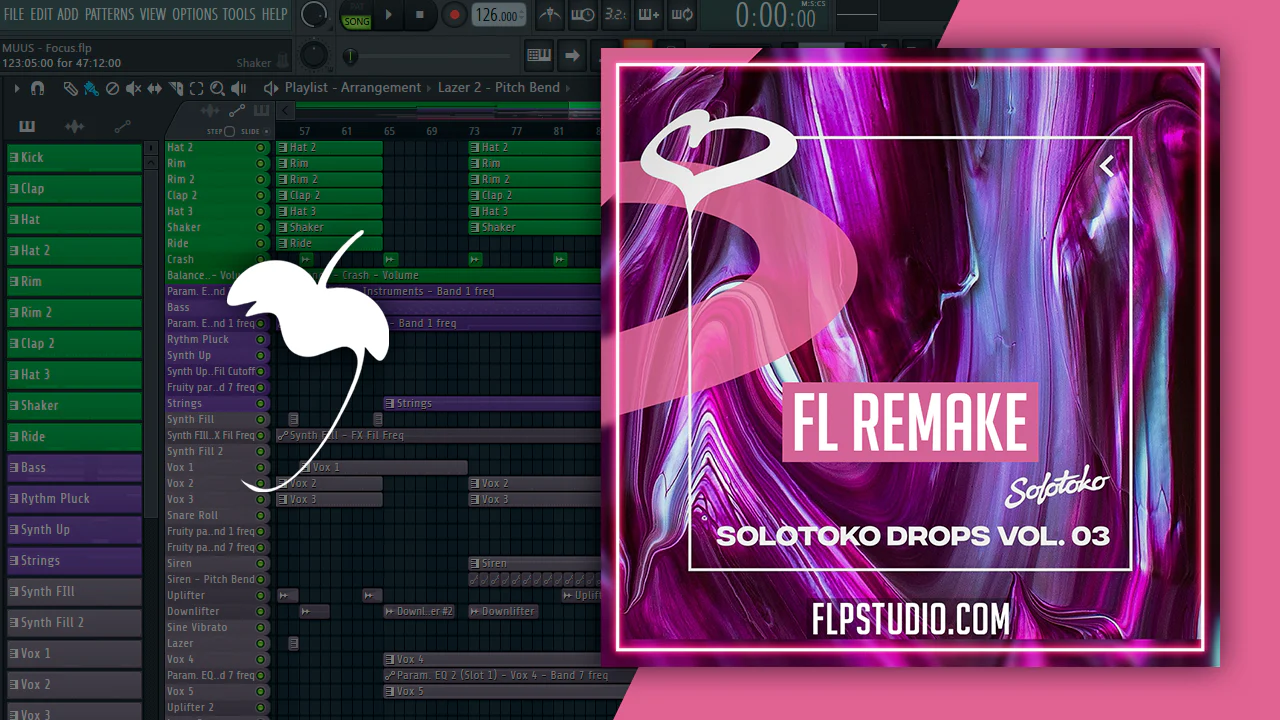
Task: Show audio clips in the picker panel
Action: click(74, 126)
